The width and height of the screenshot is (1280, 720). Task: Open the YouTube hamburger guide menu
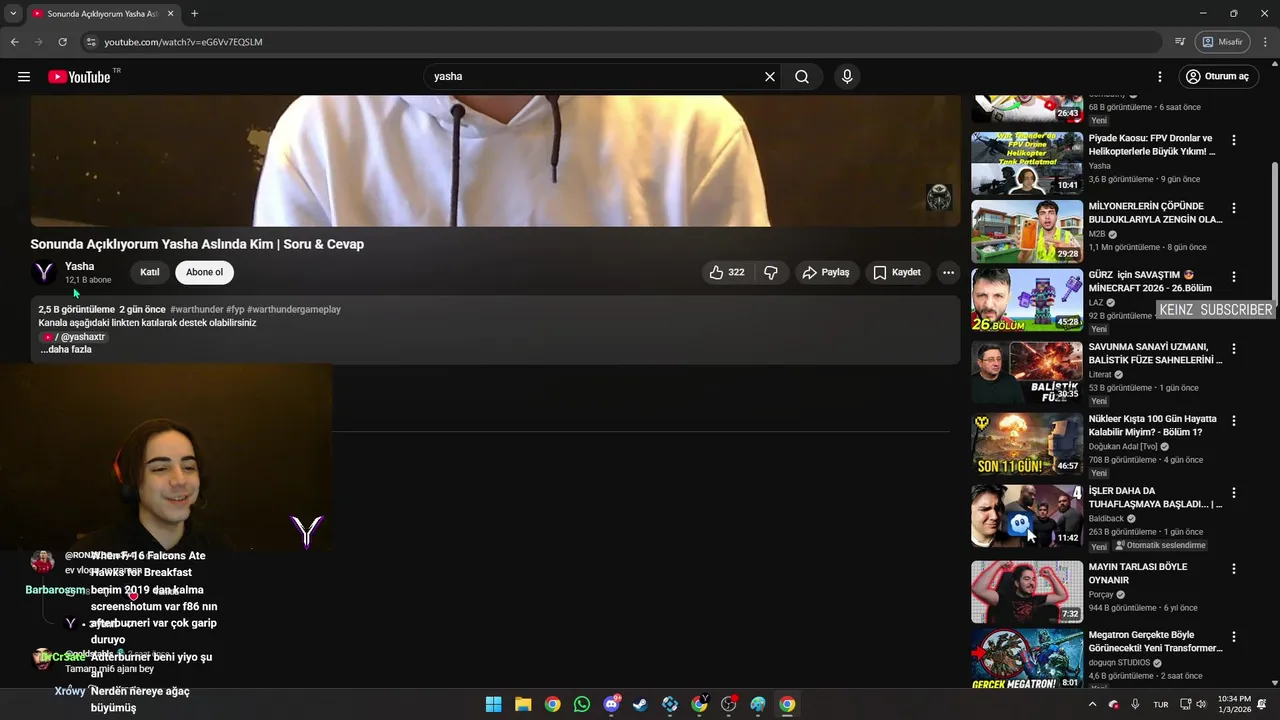pos(24,77)
